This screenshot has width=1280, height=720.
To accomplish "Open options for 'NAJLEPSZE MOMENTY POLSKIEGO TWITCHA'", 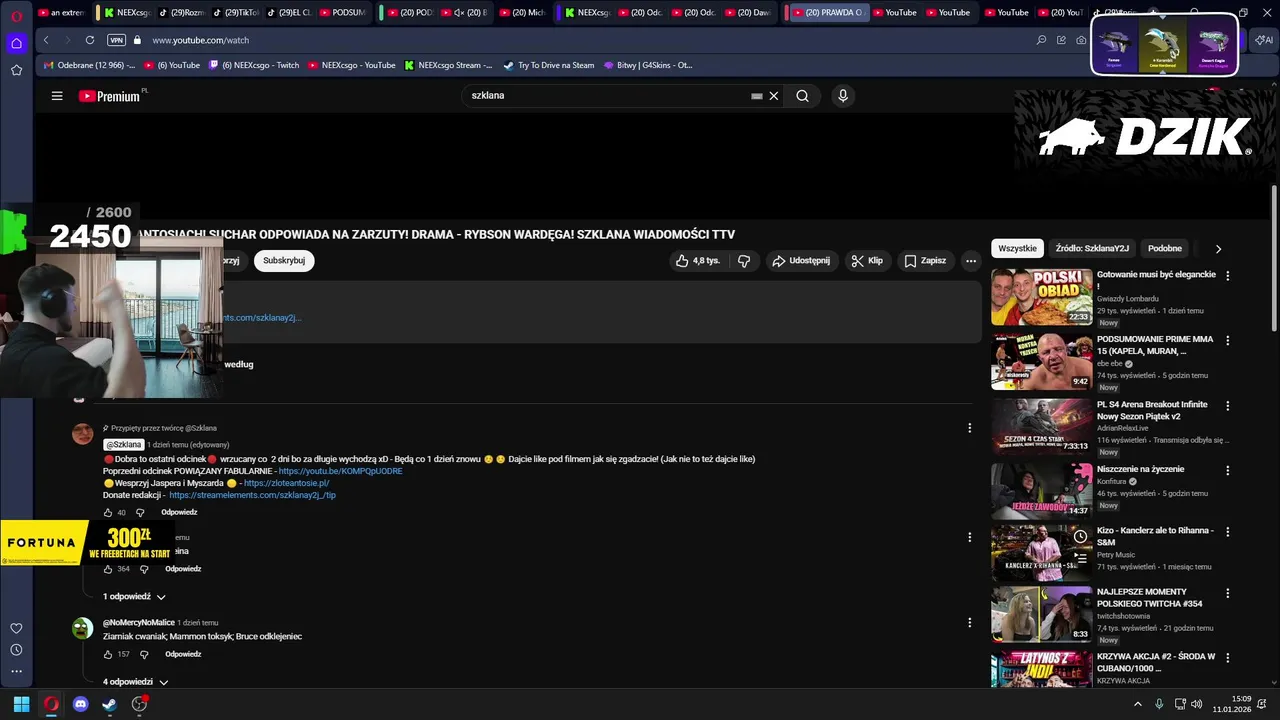I will click(x=1228, y=593).
